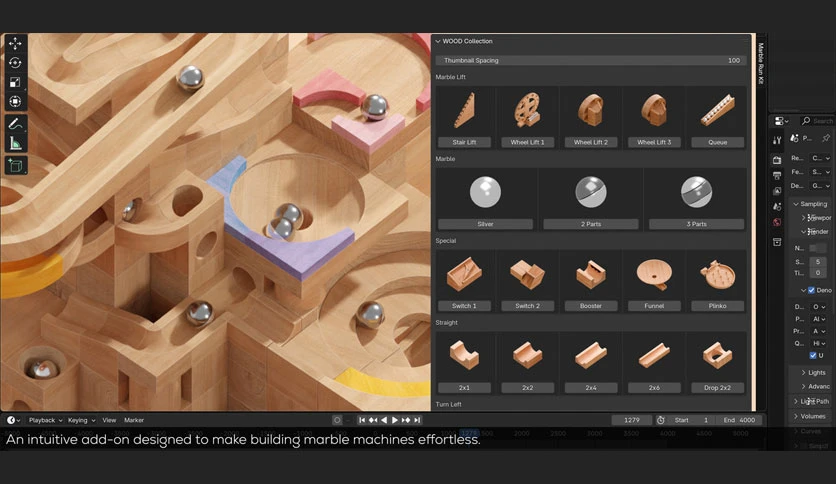The height and width of the screenshot is (484, 836).
Task: Click the Booster button
Action: (x=591, y=306)
